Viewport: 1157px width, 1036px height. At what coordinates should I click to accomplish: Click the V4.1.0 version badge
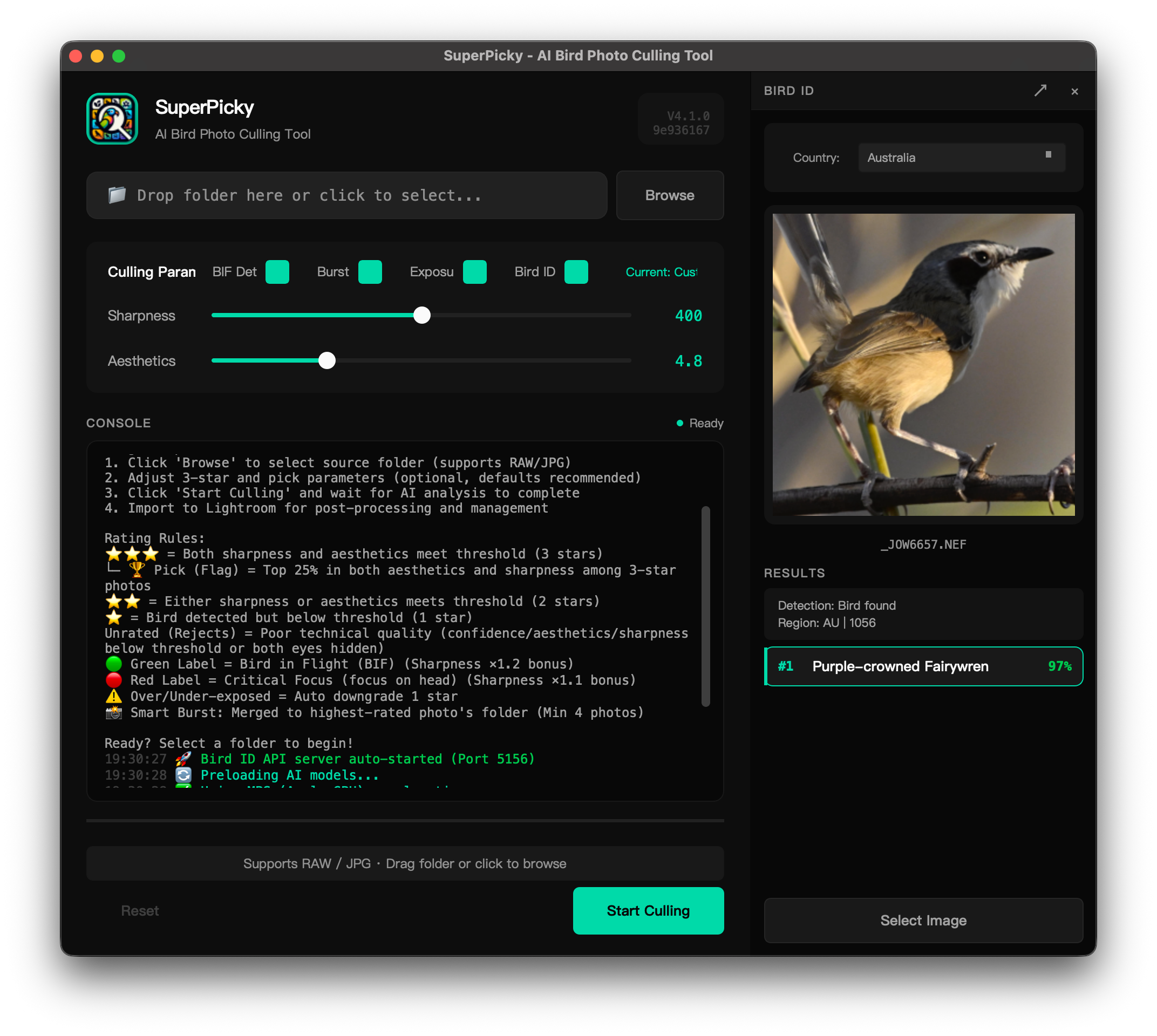[681, 119]
